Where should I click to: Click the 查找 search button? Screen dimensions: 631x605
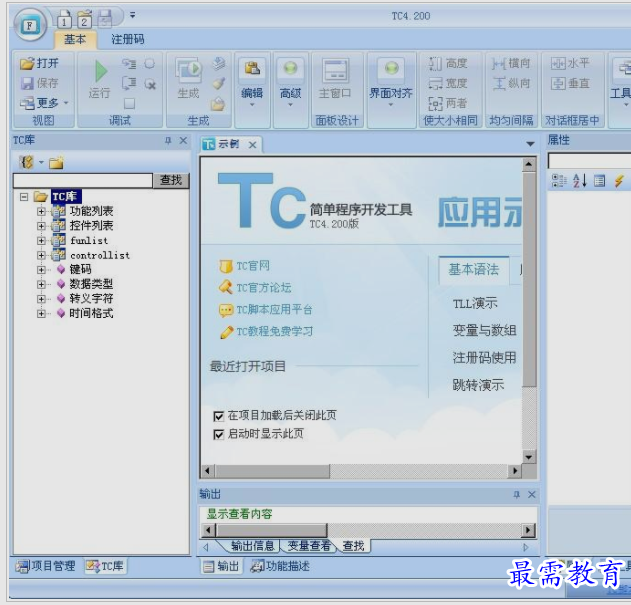tap(171, 180)
